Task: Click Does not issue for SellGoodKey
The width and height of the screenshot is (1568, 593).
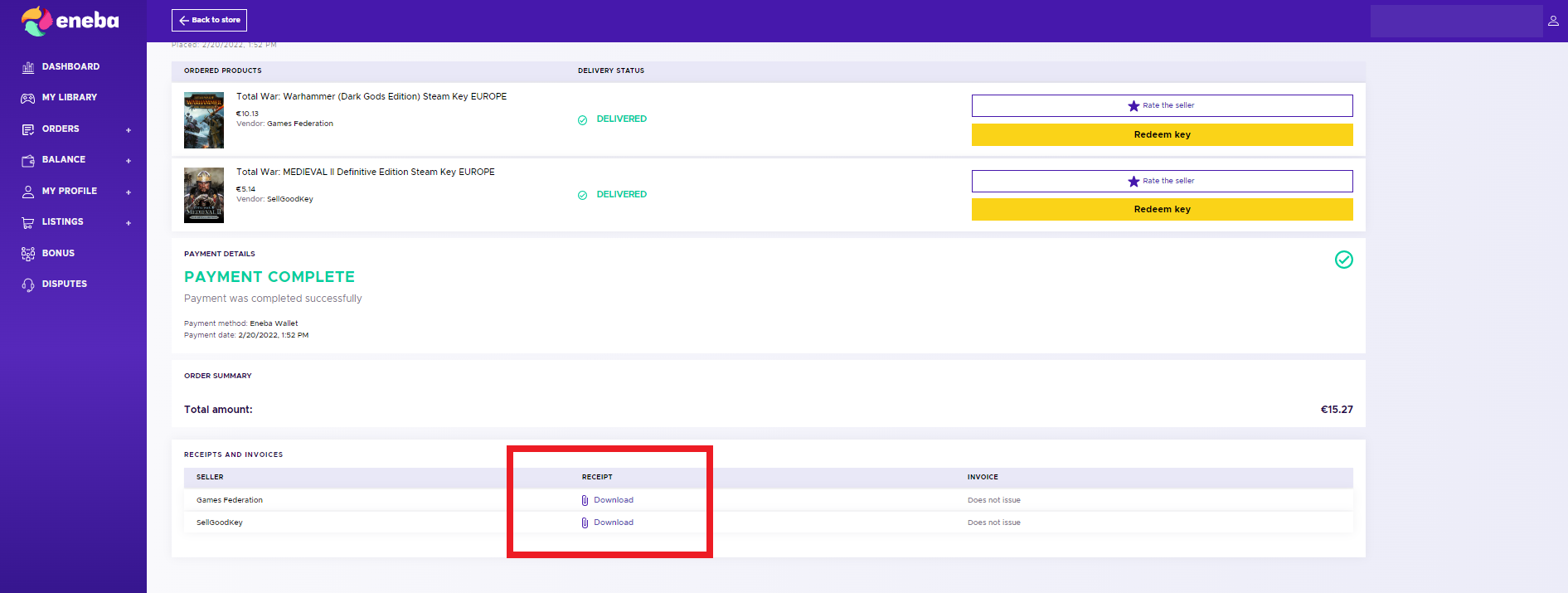Action: pos(994,523)
